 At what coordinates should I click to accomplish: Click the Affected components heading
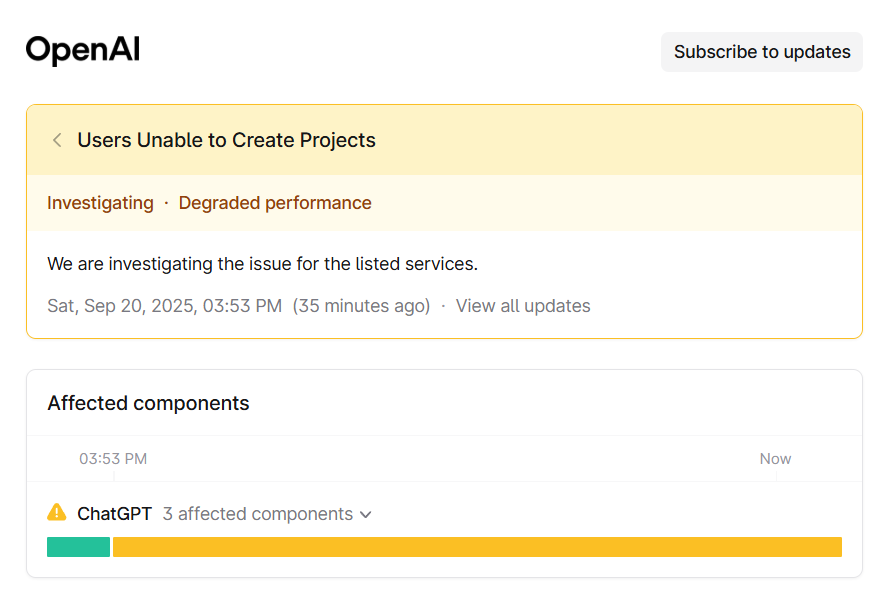(x=148, y=403)
